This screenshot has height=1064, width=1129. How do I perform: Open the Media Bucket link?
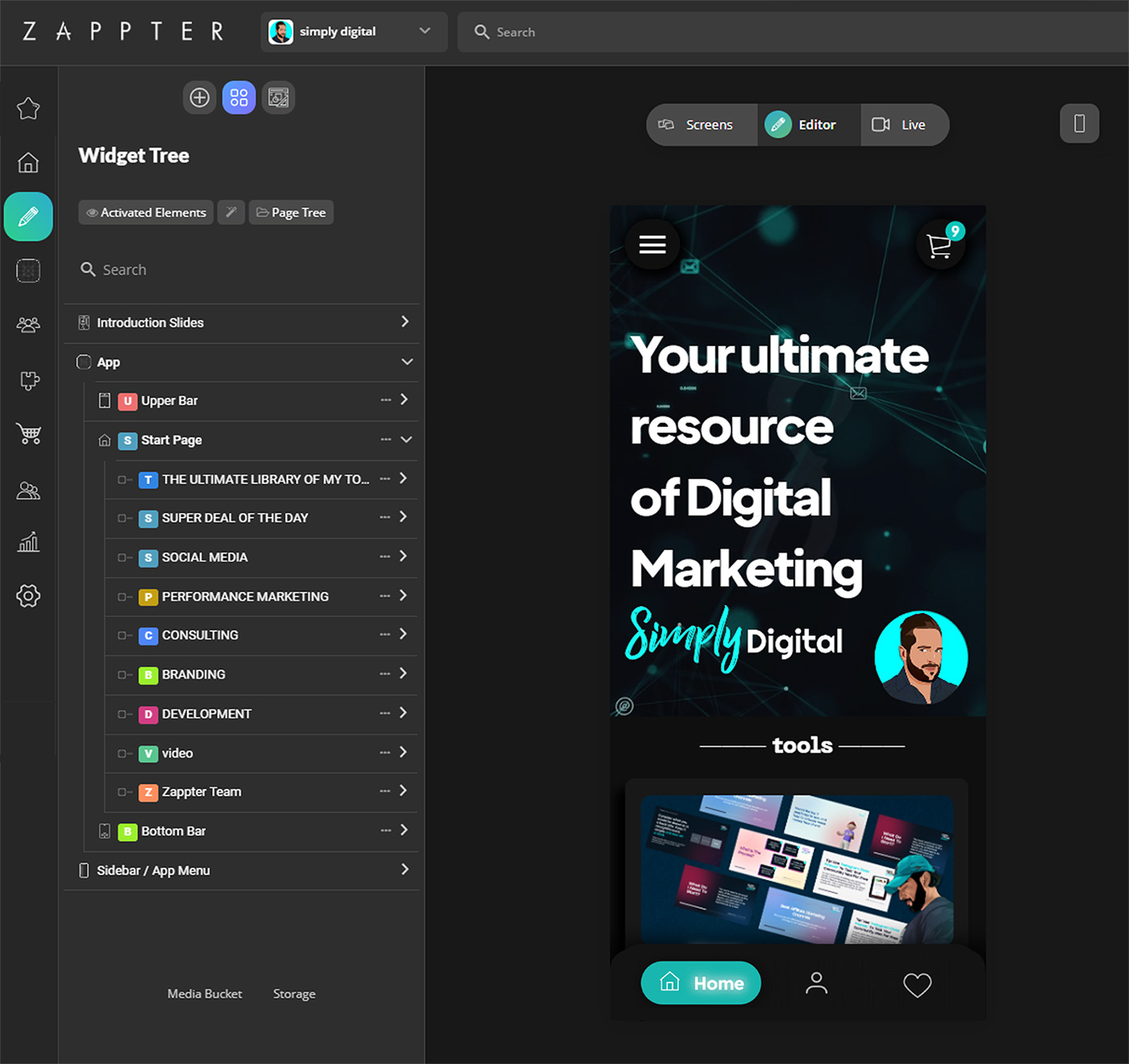tap(204, 994)
